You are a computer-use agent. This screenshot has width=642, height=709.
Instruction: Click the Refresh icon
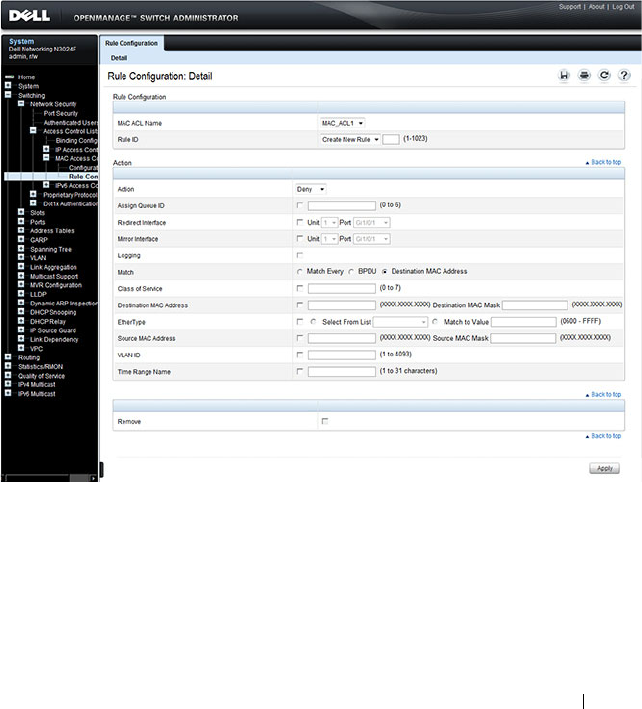[x=604, y=76]
